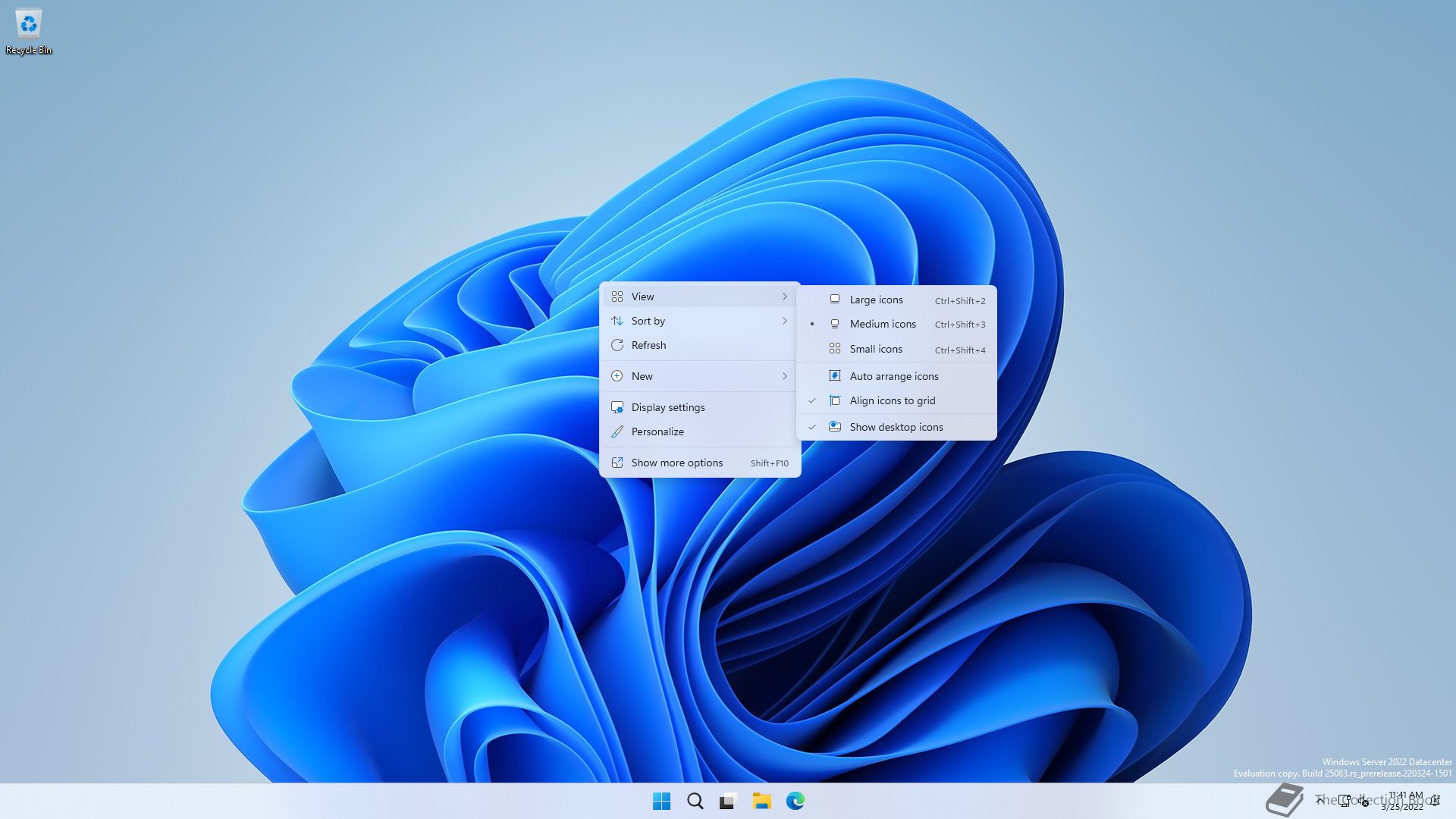
Task: Click the Refresh circular arrow icon
Action: click(617, 345)
